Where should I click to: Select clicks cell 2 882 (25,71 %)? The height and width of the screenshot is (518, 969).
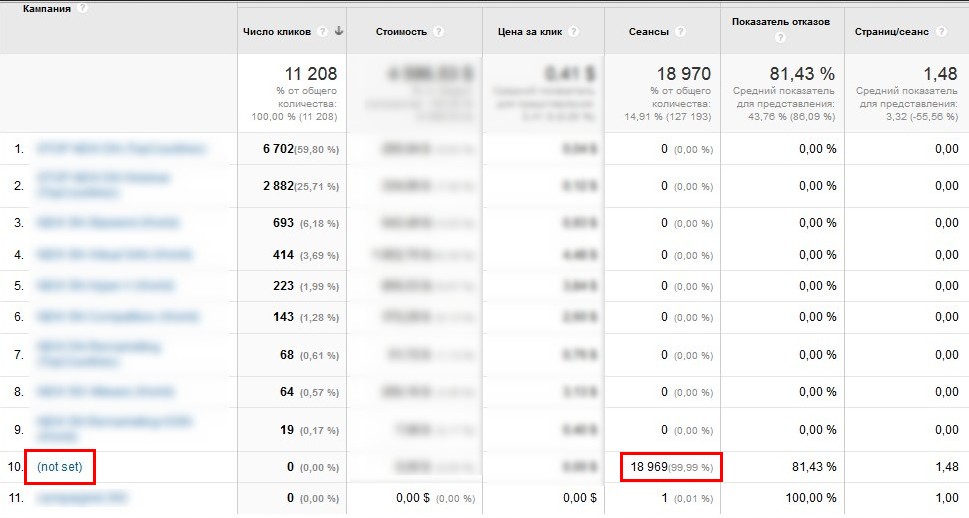coord(301,186)
